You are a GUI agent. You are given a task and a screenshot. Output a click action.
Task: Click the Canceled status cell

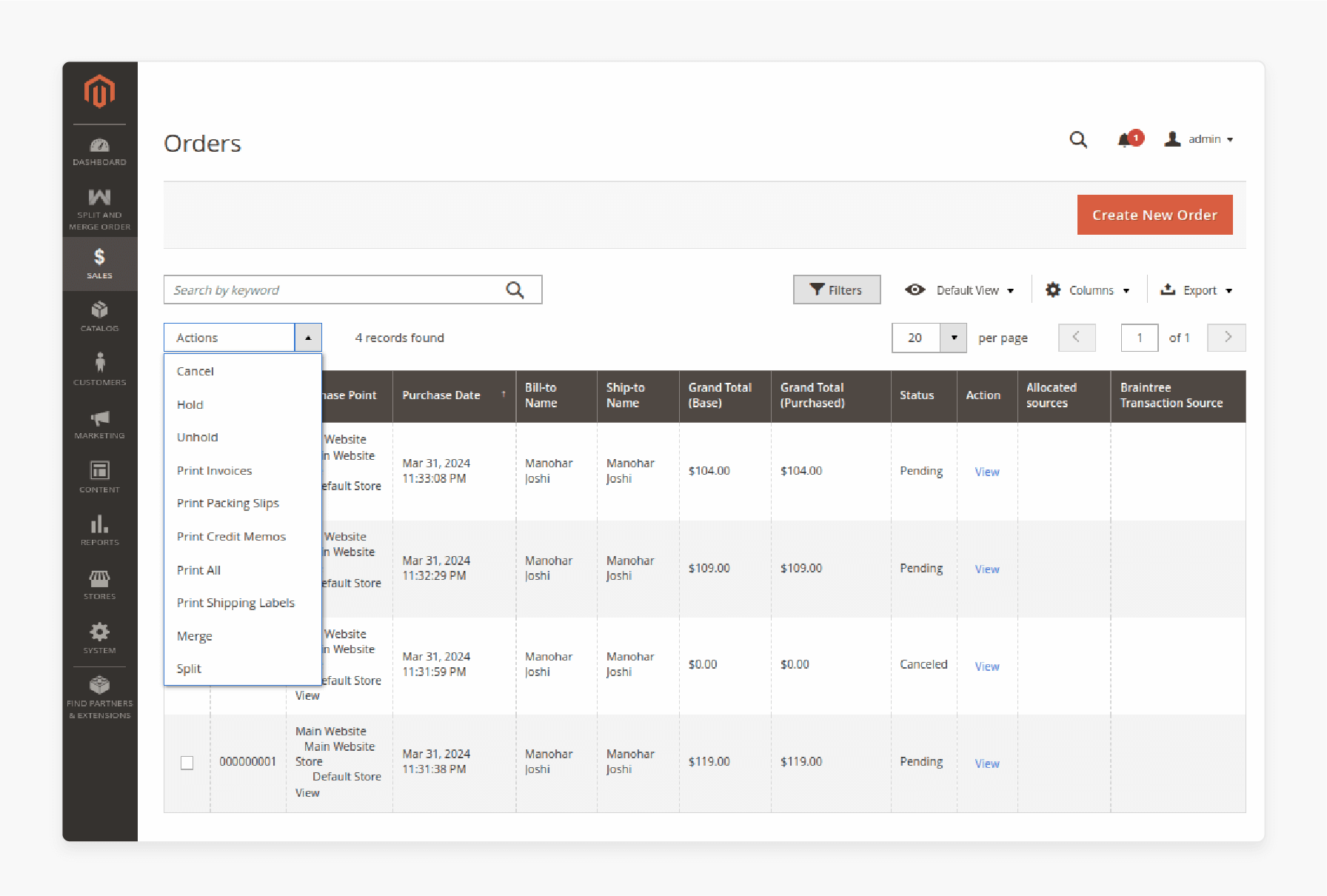923,664
